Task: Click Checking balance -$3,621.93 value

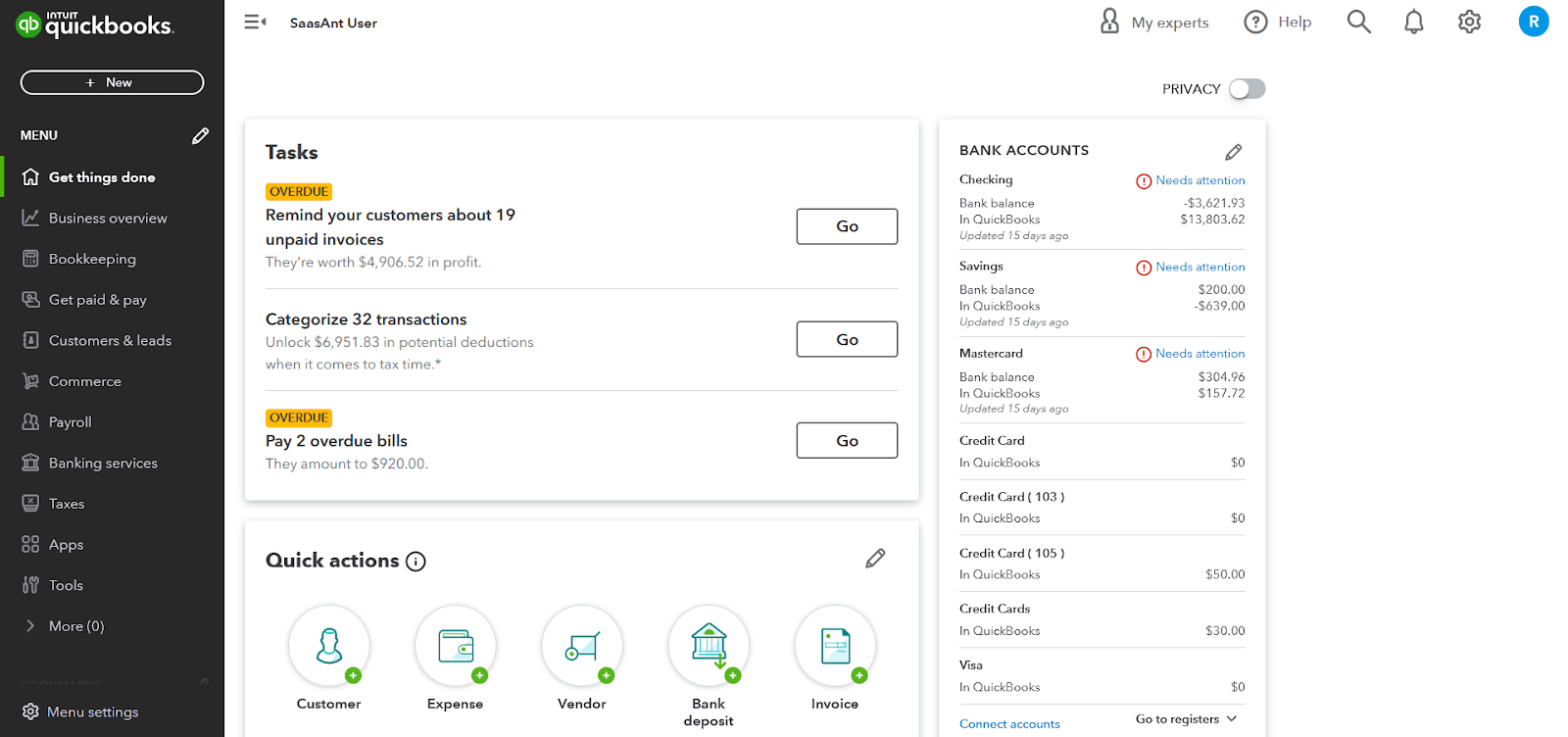Action: coord(1213,203)
